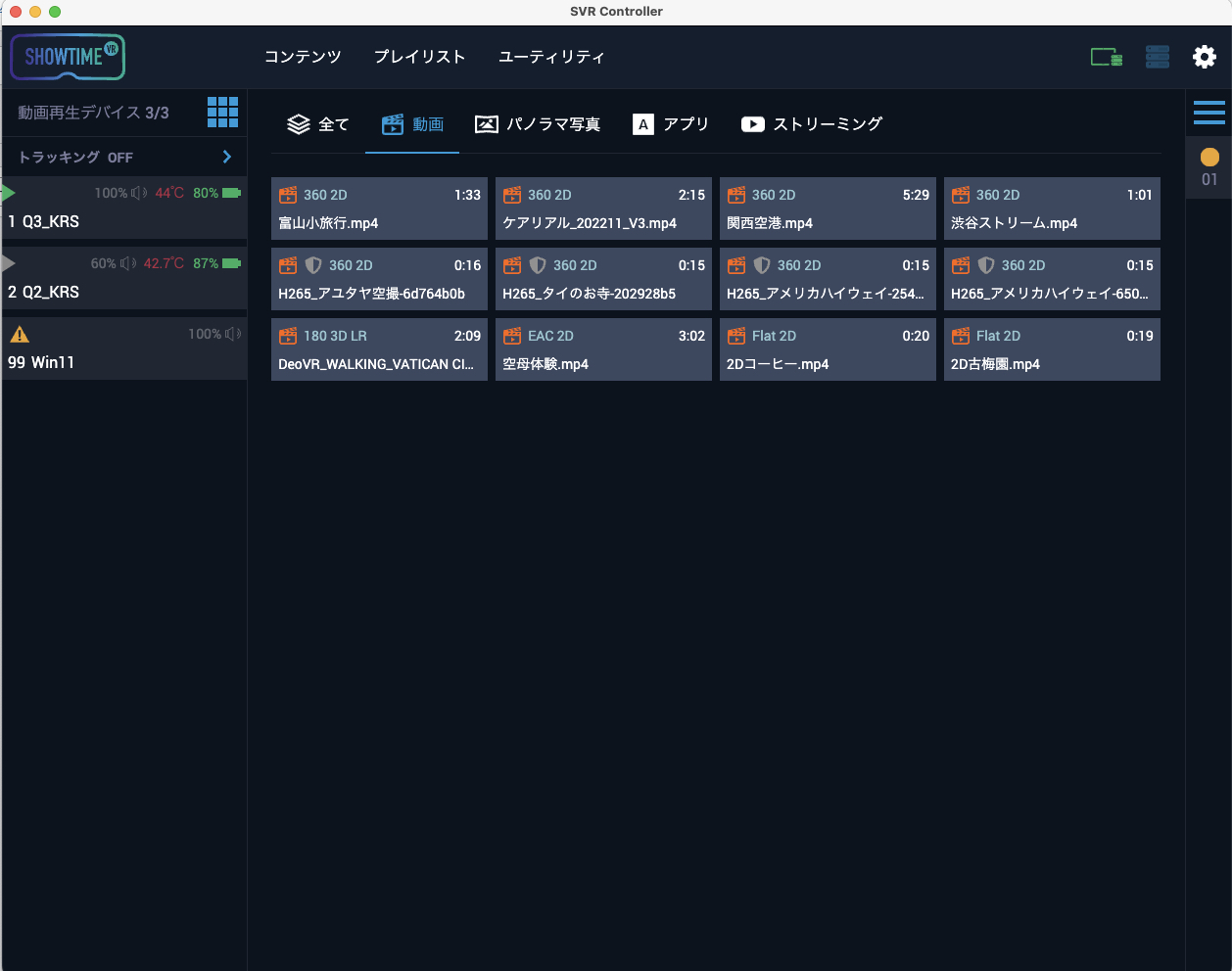1232x971 pixels.
Task: Click the battery icon for Q2_KRS
Action: tap(232, 263)
